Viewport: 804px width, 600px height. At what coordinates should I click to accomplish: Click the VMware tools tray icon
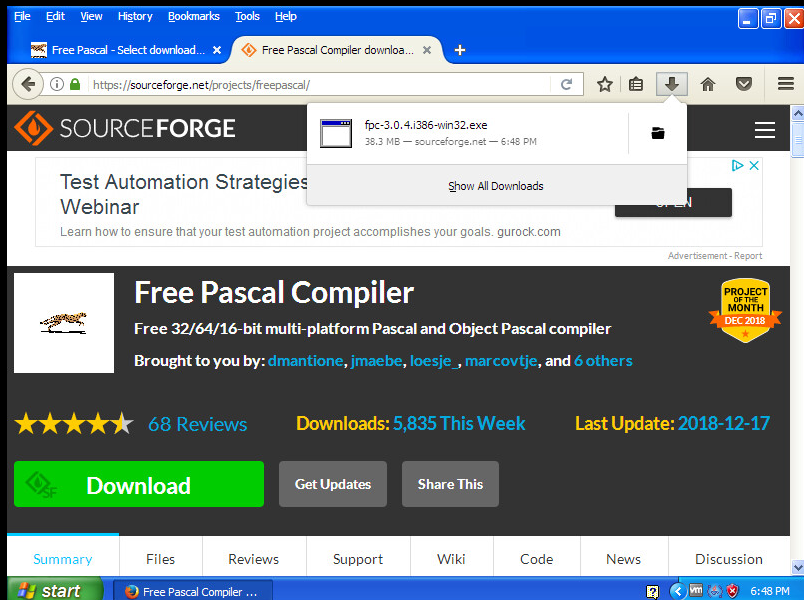coord(696,591)
